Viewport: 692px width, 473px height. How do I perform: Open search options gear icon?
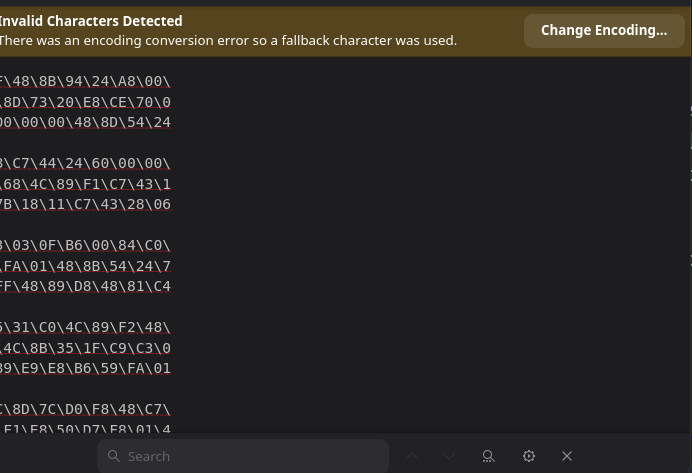[x=529, y=456]
